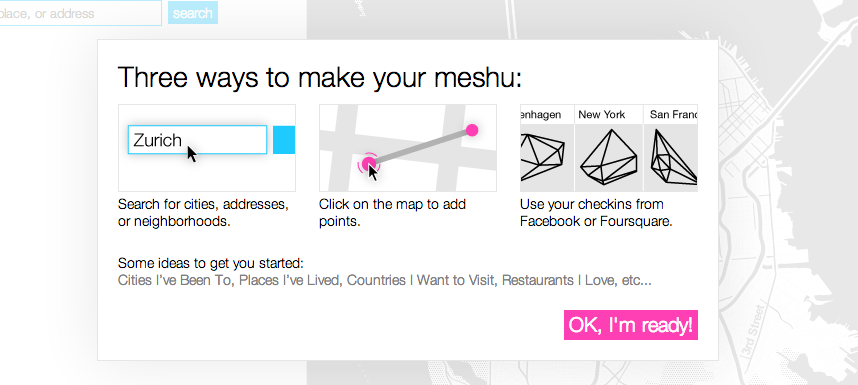
Task: Click the "Three ways to make your meshu" heading
Action: click(x=320, y=77)
